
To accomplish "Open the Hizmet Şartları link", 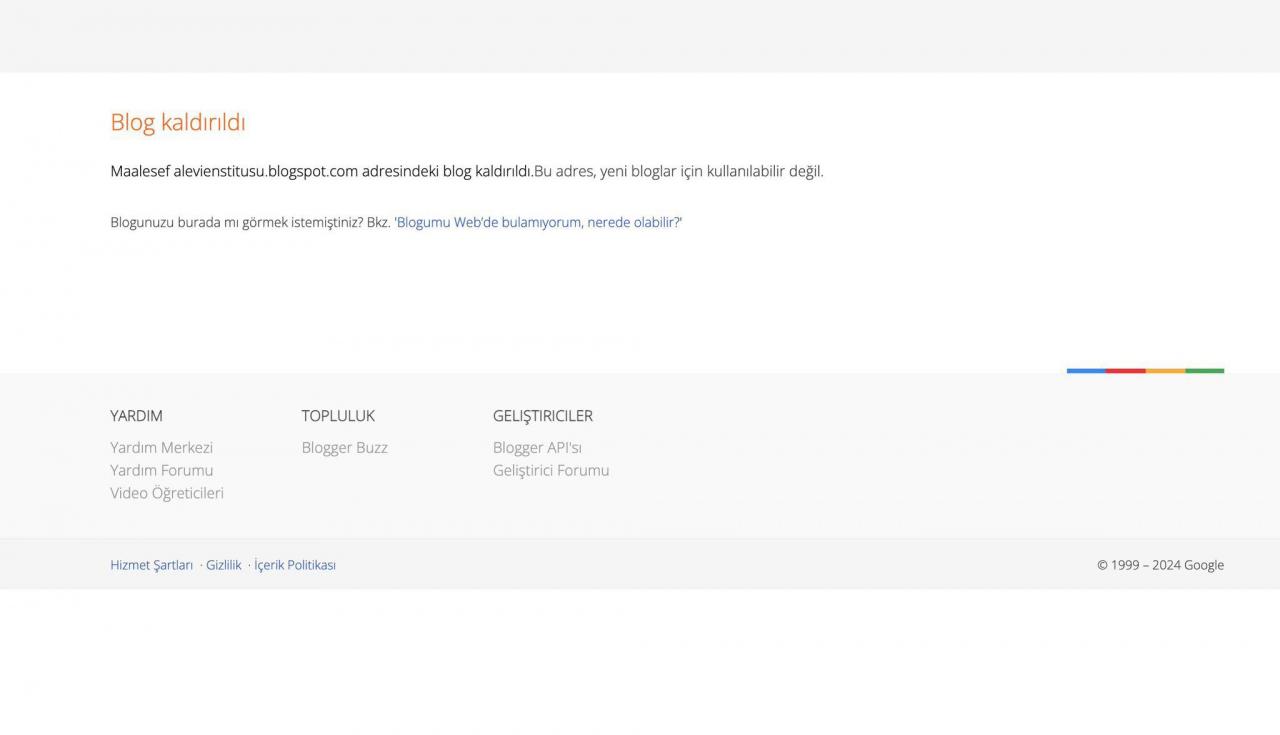I will click(151, 565).
